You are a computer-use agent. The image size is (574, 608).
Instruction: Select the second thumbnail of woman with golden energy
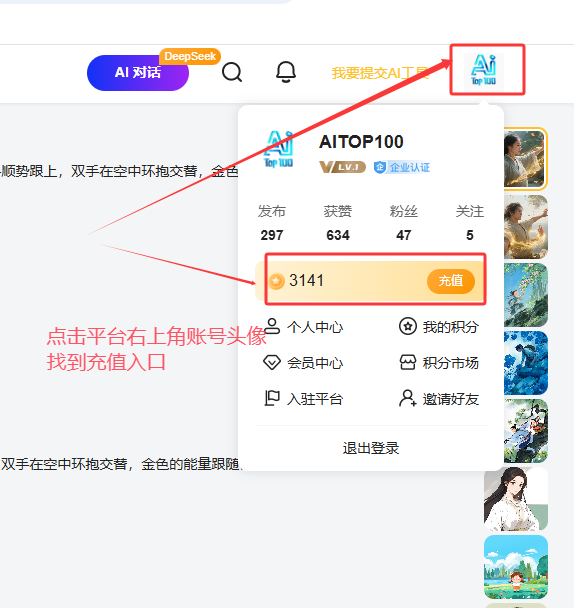pyautogui.click(x=526, y=227)
